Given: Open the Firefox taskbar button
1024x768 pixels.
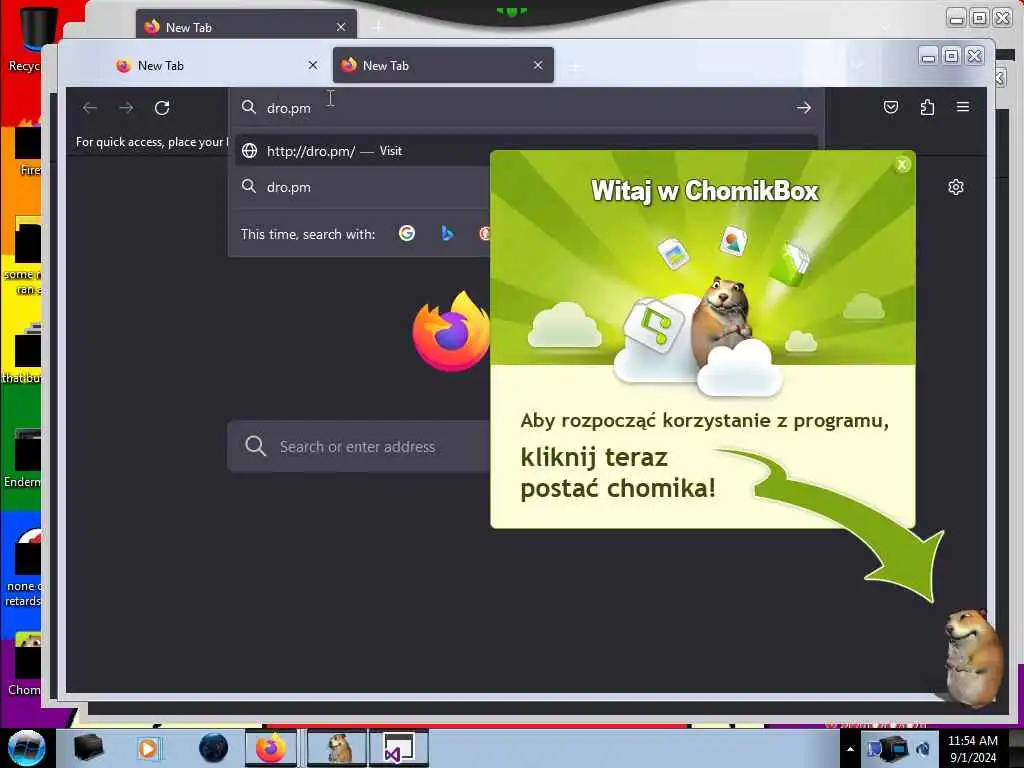Looking at the screenshot, I should [271, 748].
